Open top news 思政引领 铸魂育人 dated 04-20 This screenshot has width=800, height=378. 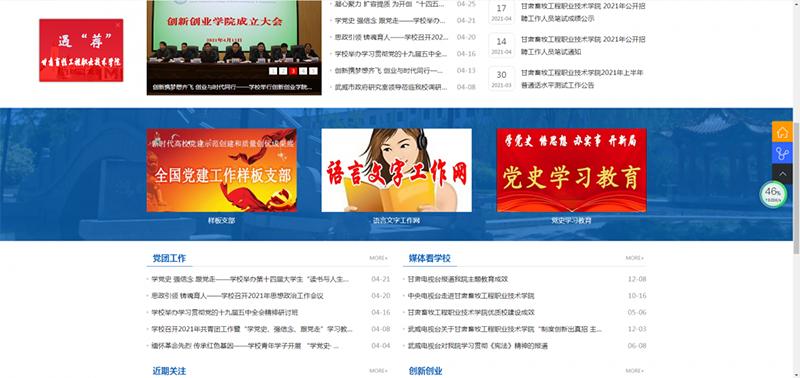click(391, 37)
